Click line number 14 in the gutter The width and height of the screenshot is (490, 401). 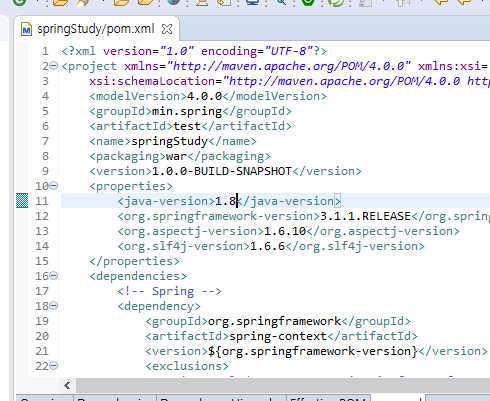42,246
